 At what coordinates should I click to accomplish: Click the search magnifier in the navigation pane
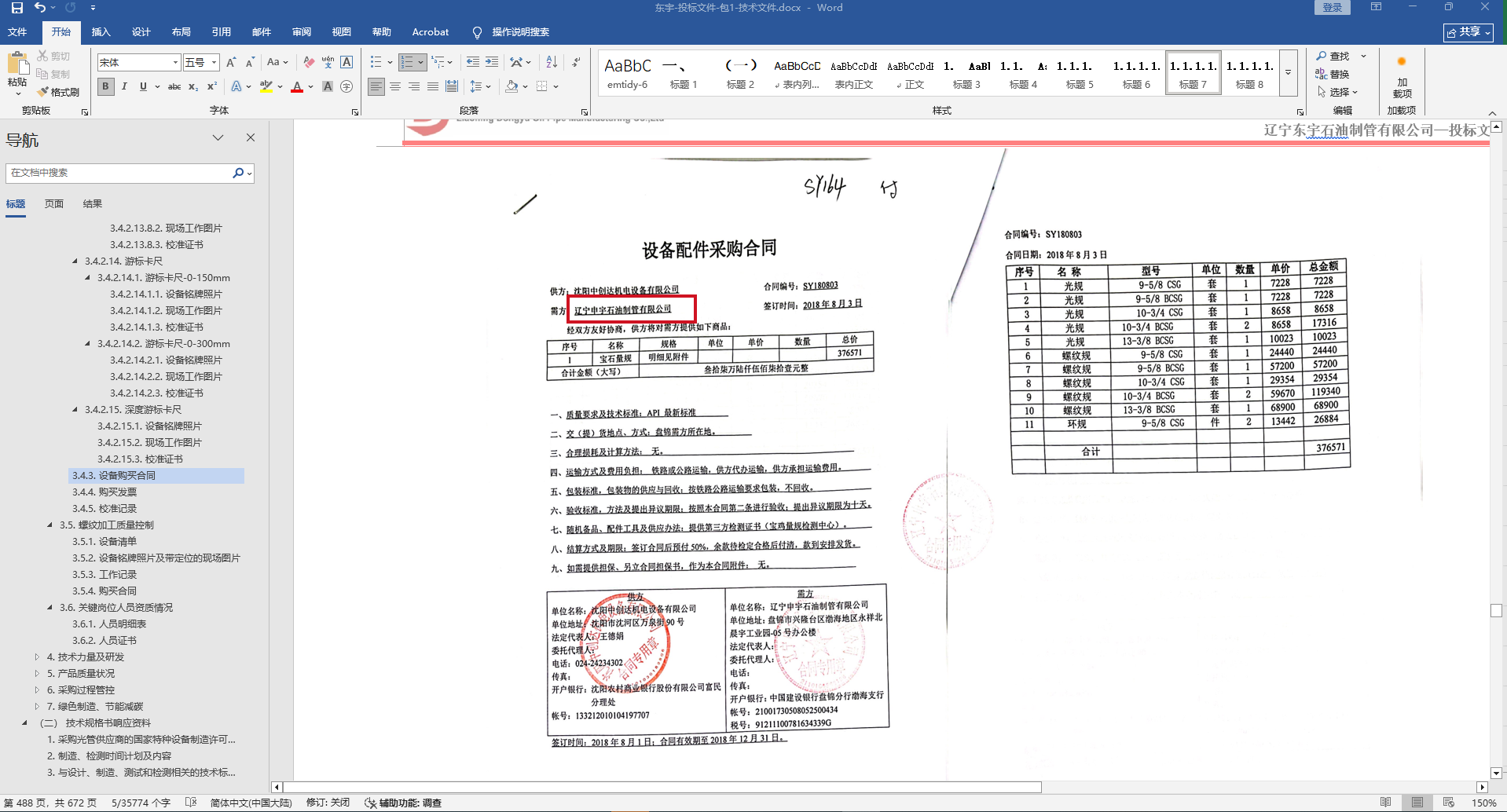238,173
